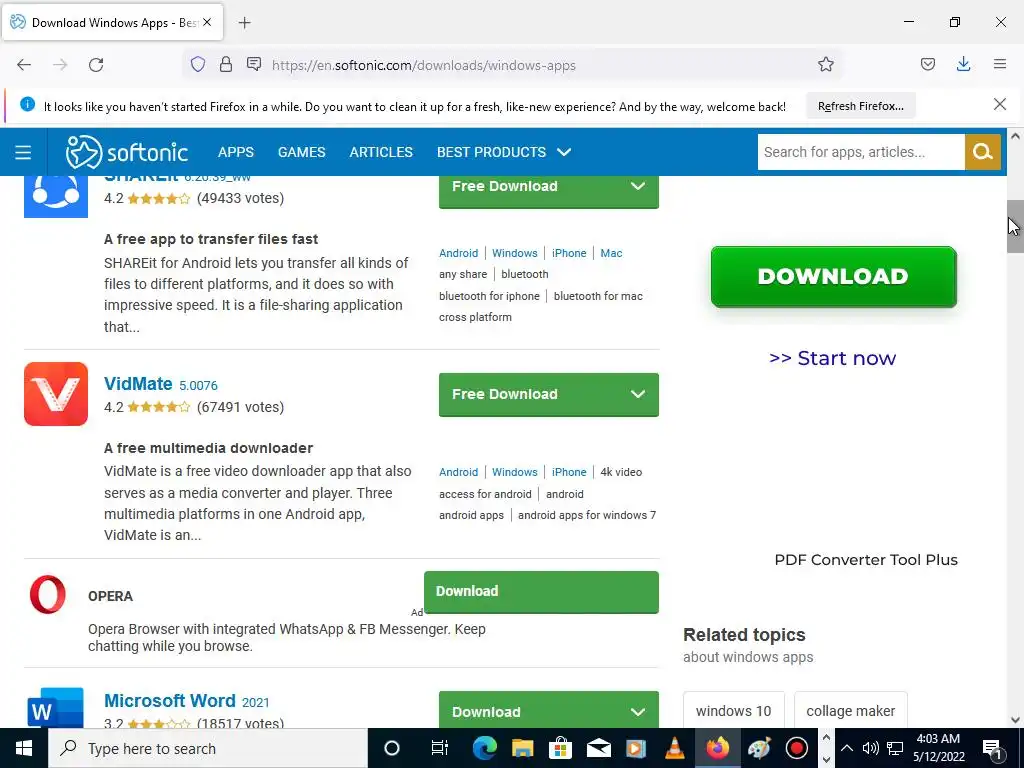Image resolution: width=1024 pixels, height=768 pixels.
Task: Expand VidMate Free Download options chevron
Action: 638,394
